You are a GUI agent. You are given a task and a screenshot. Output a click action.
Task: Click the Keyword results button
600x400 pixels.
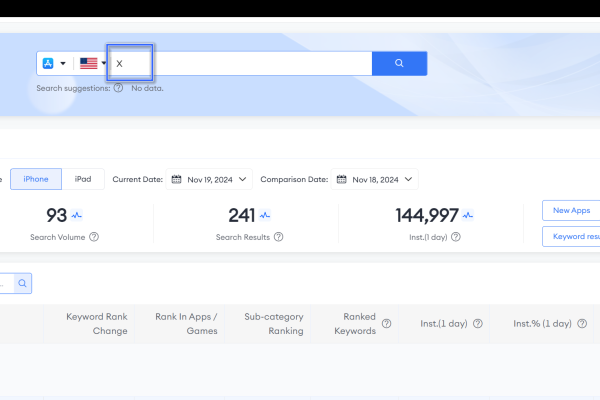pos(570,236)
